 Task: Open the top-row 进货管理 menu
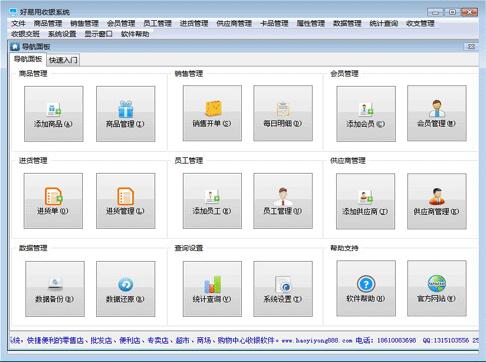point(194,23)
